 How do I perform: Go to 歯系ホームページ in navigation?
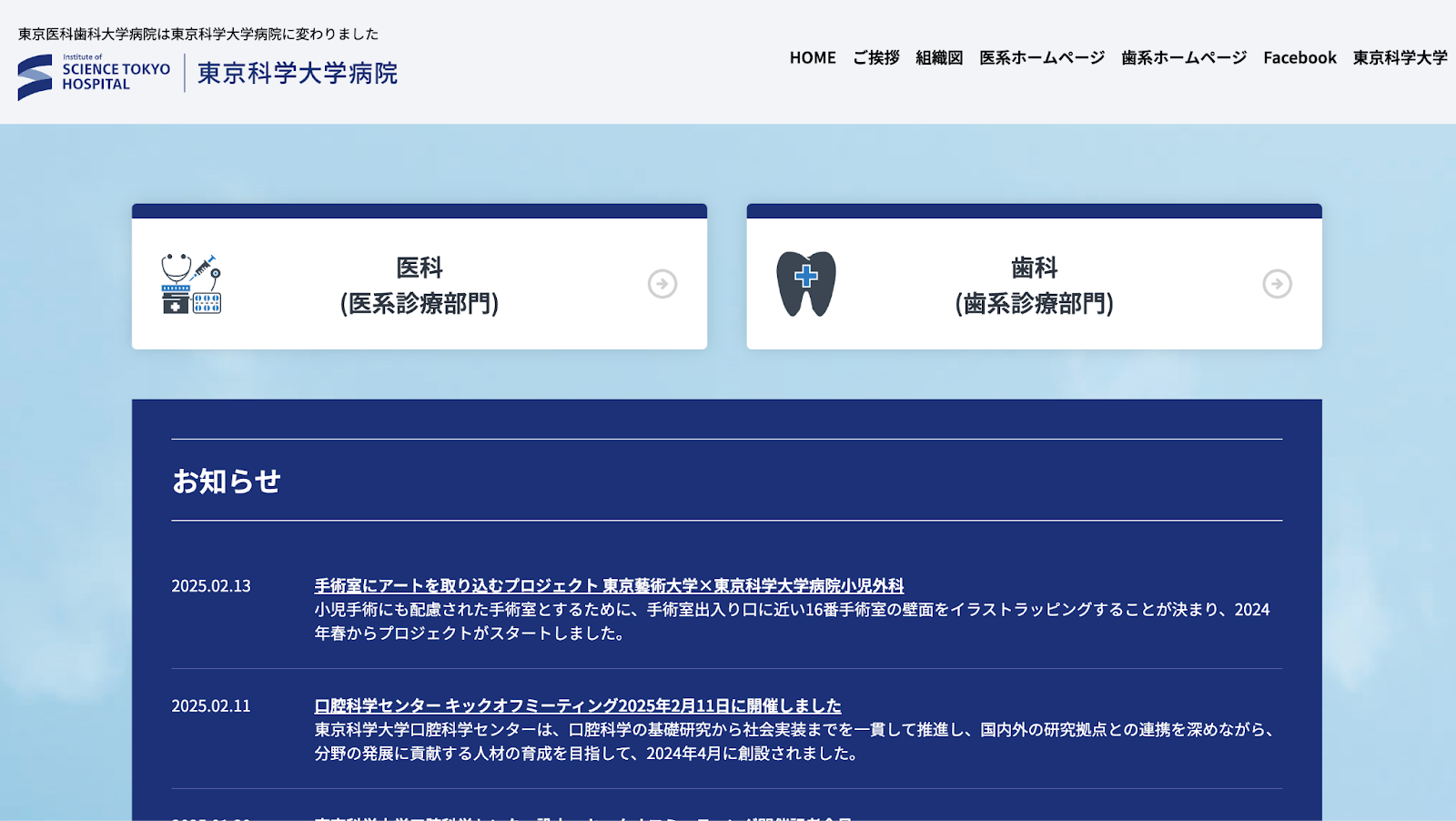tap(1184, 58)
